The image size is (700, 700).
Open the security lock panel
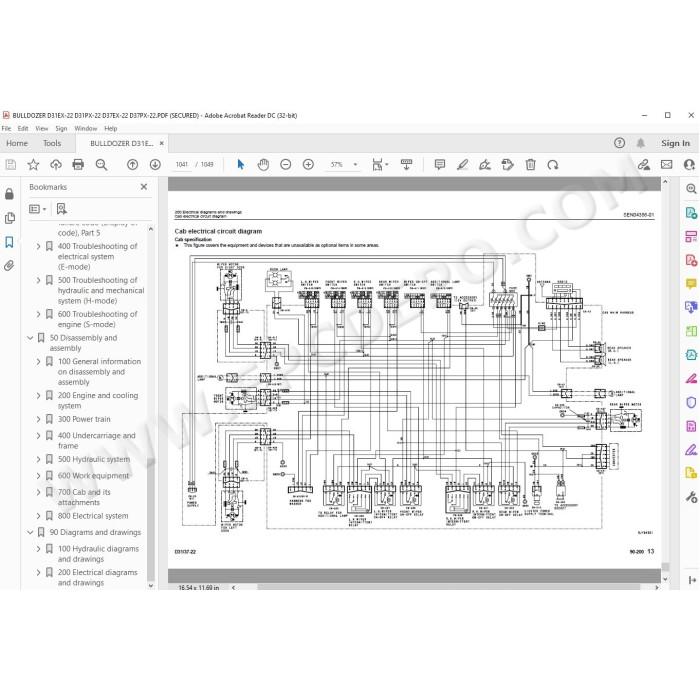point(9,194)
